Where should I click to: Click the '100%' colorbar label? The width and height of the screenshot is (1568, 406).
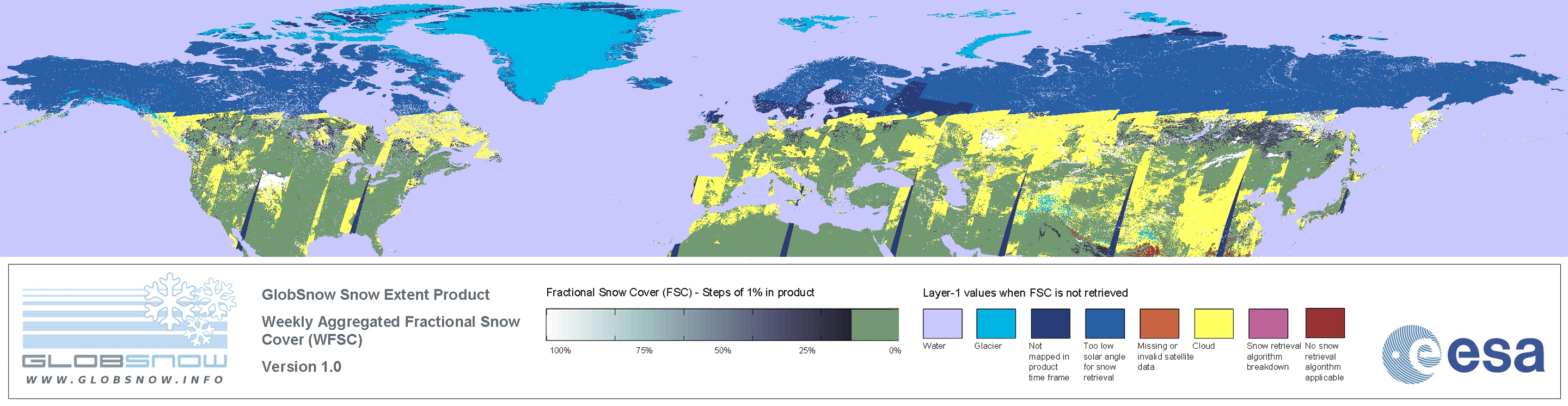[x=561, y=350]
